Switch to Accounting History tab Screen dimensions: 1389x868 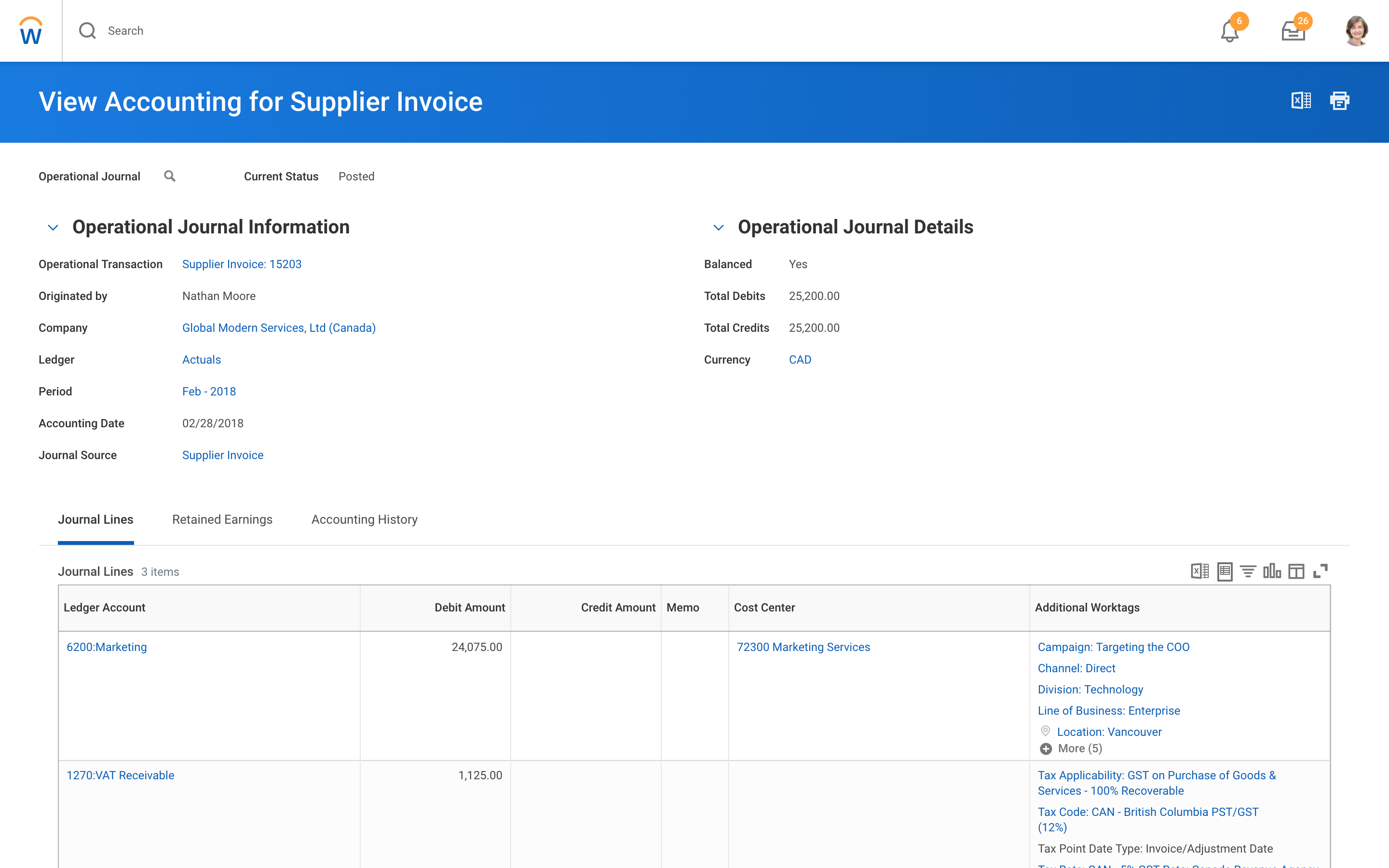coord(364,519)
